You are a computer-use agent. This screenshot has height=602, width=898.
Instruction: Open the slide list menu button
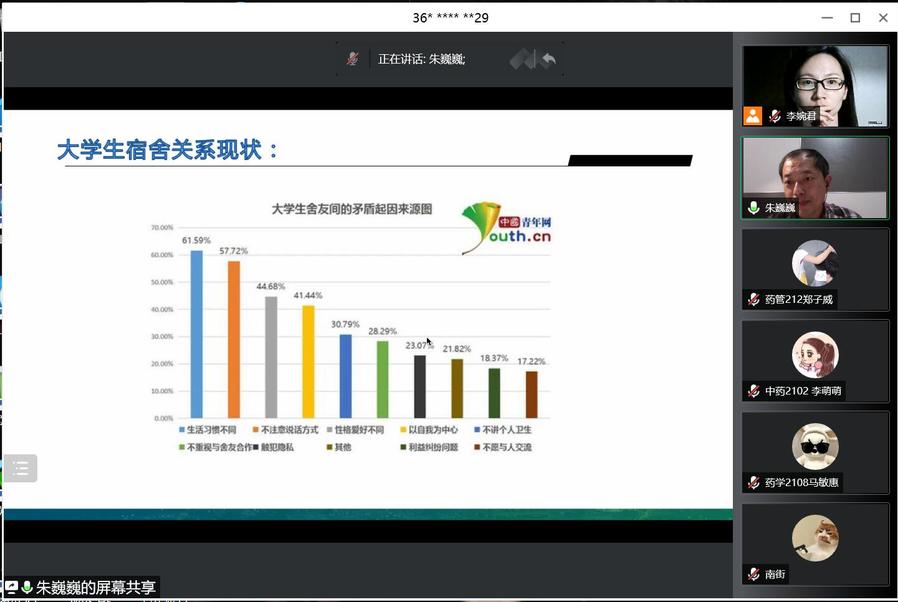pyautogui.click(x=21, y=468)
